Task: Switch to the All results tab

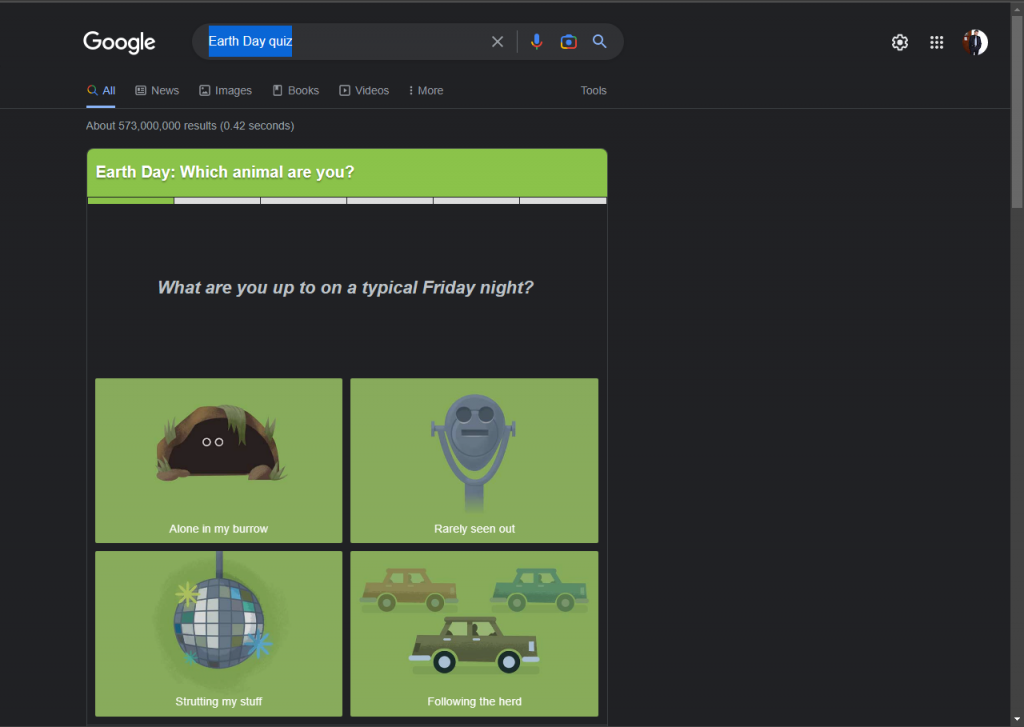Action: (101, 91)
